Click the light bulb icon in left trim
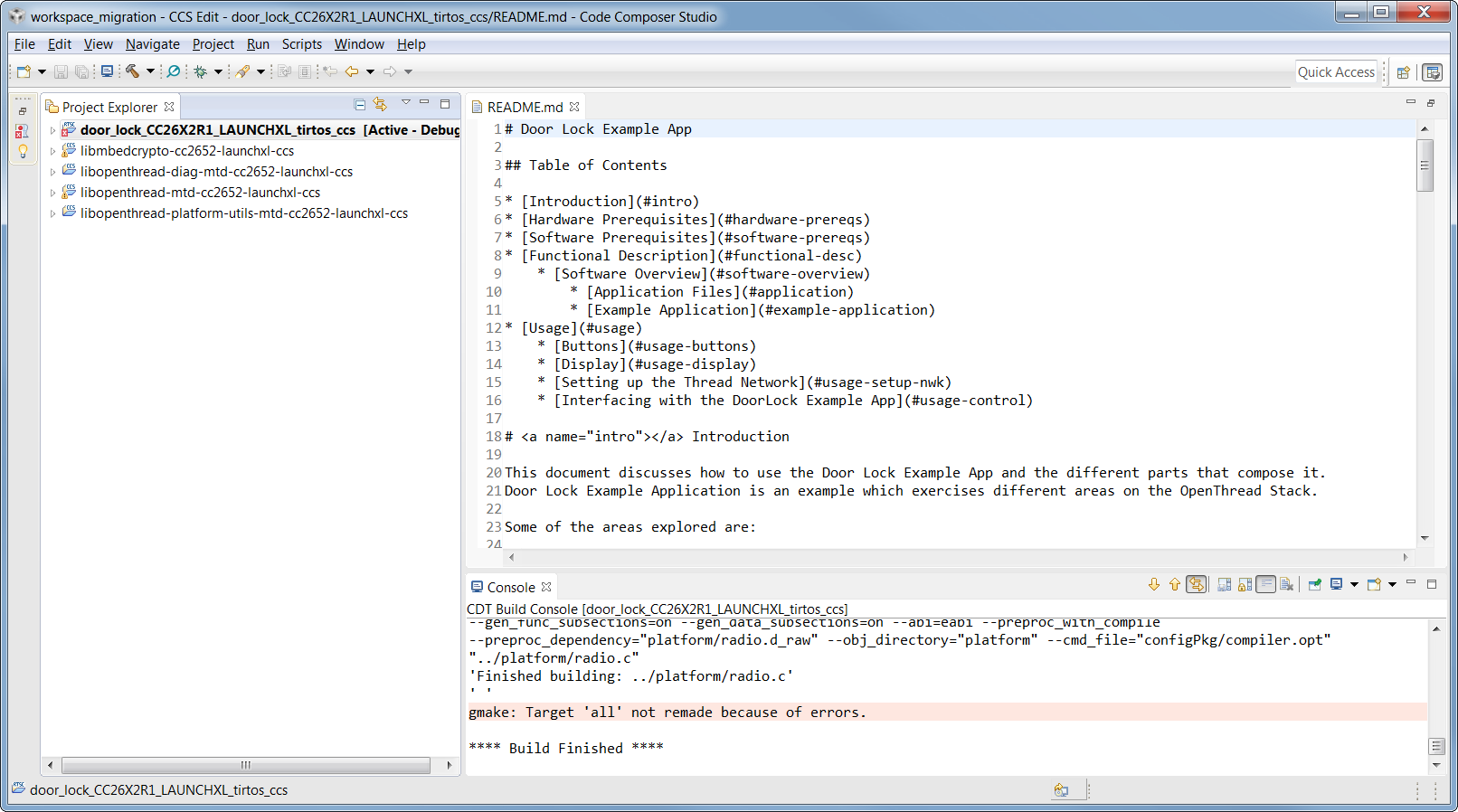 23,152
